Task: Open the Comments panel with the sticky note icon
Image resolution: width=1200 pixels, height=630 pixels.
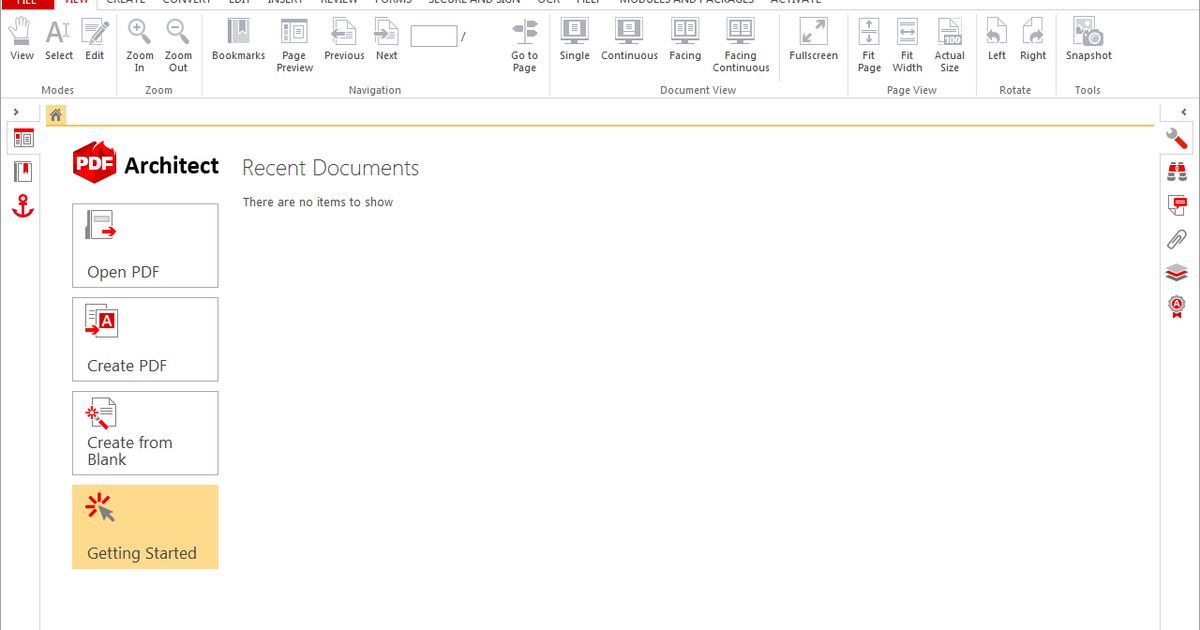Action: tap(1176, 205)
